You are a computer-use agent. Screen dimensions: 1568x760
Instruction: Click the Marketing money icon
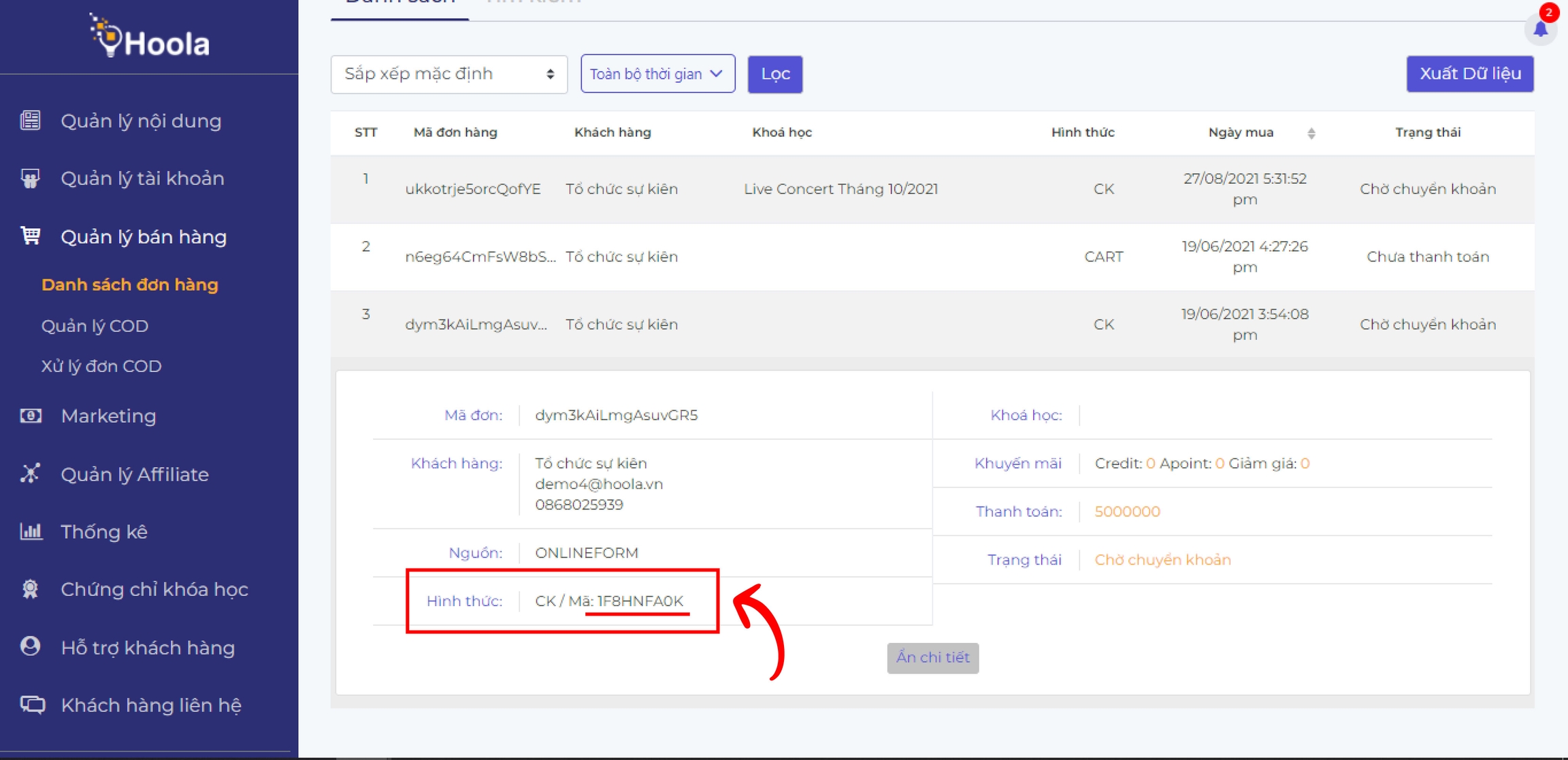pos(31,415)
